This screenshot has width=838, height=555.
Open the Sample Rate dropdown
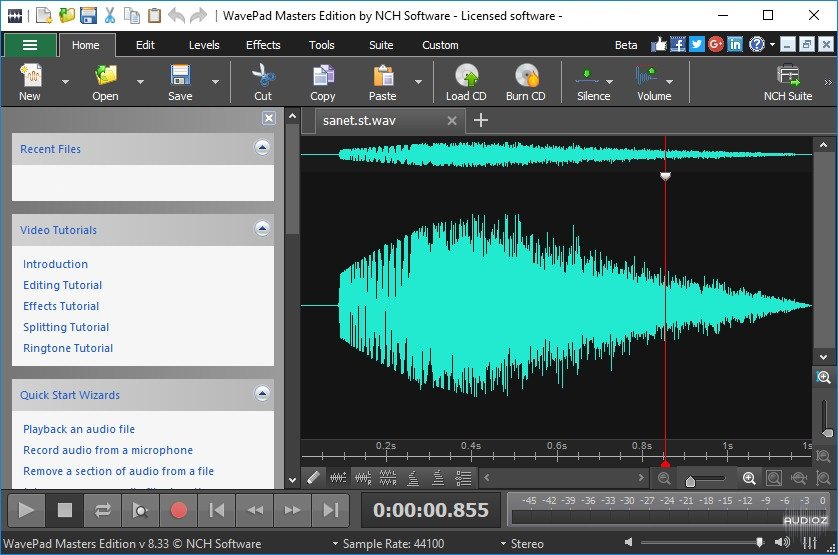[391, 544]
